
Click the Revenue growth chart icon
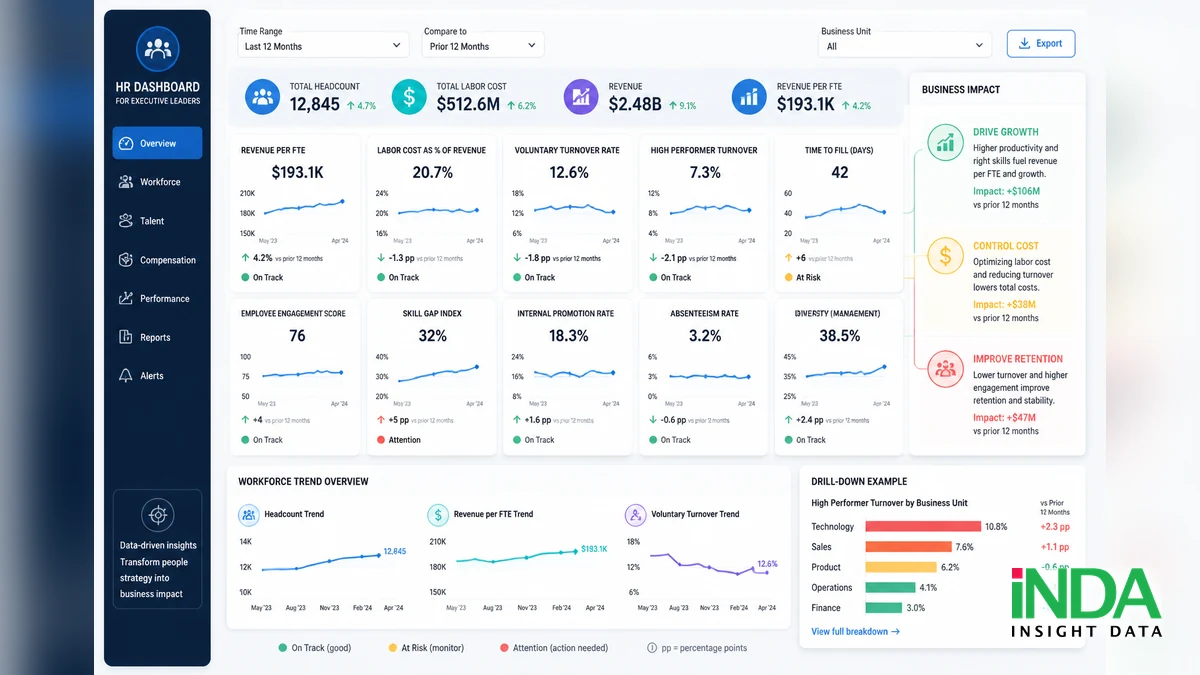(x=581, y=97)
